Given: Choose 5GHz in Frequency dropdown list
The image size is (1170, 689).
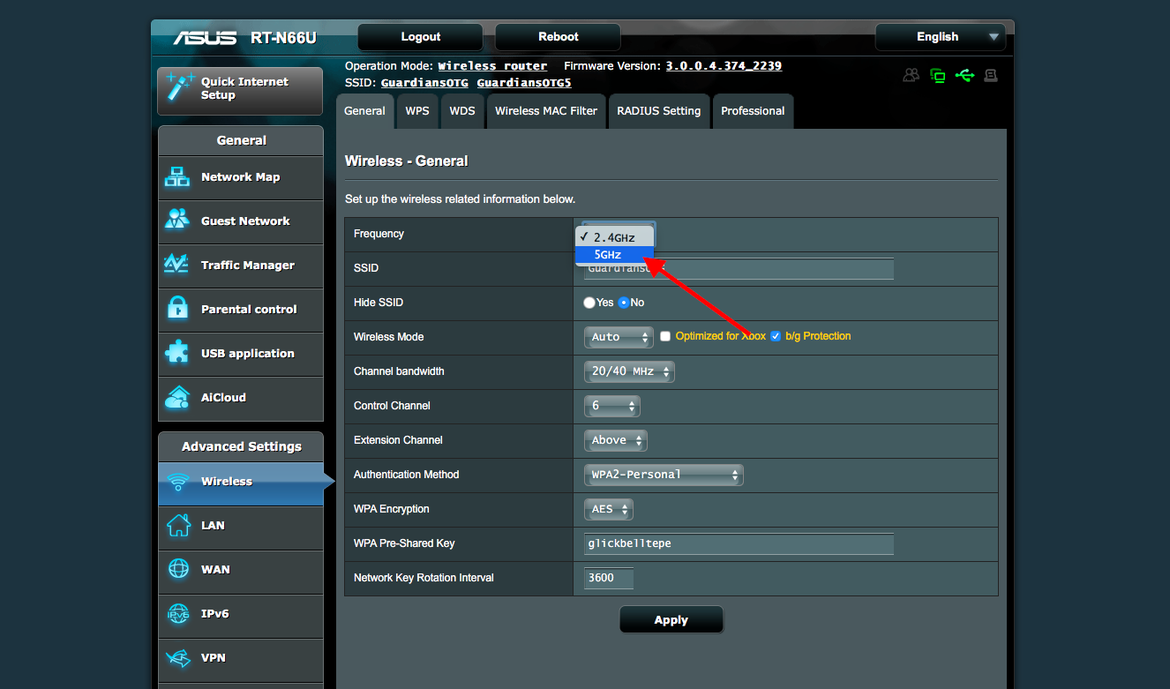Looking at the screenshot, I should 615,255.
